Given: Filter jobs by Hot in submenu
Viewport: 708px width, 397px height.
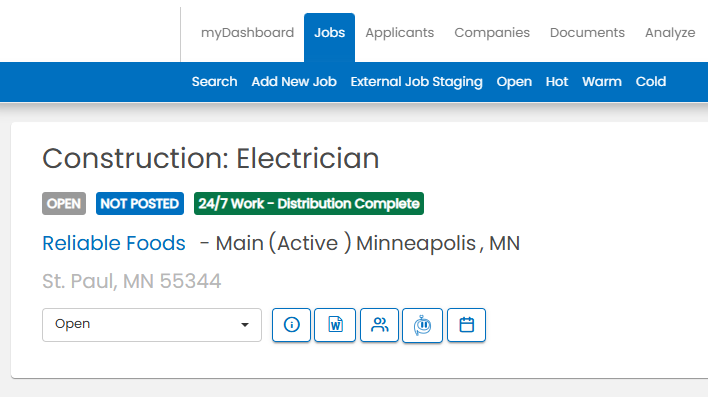Looking at the screenshot, I should 557,82.
